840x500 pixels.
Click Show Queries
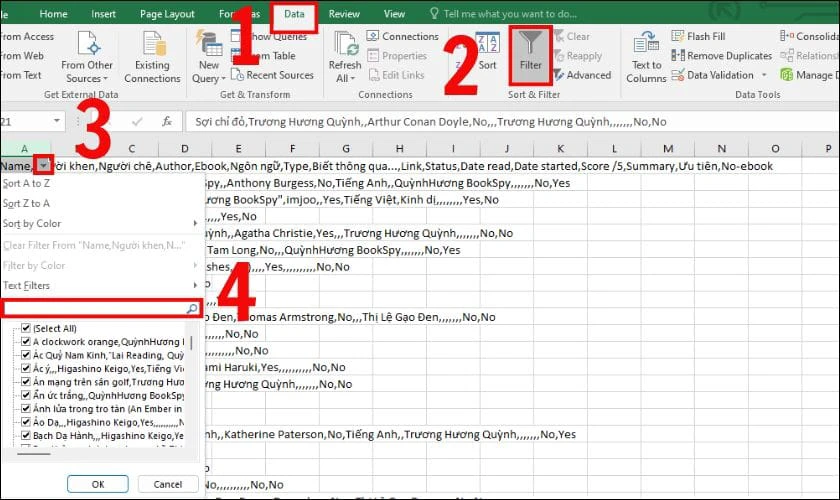pyautogui.click(x=269, y=36)
